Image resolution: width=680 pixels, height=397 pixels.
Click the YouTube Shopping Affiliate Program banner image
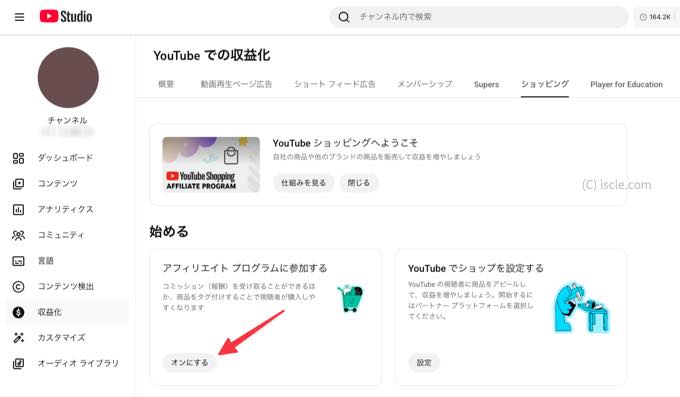[211, 164]
